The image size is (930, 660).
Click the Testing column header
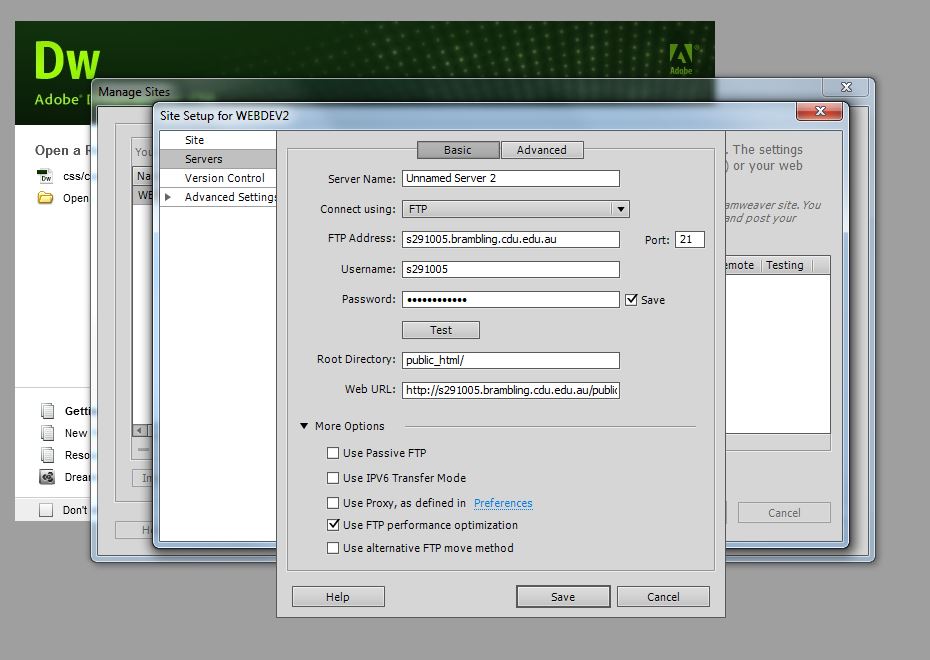[x=785, y=265]
